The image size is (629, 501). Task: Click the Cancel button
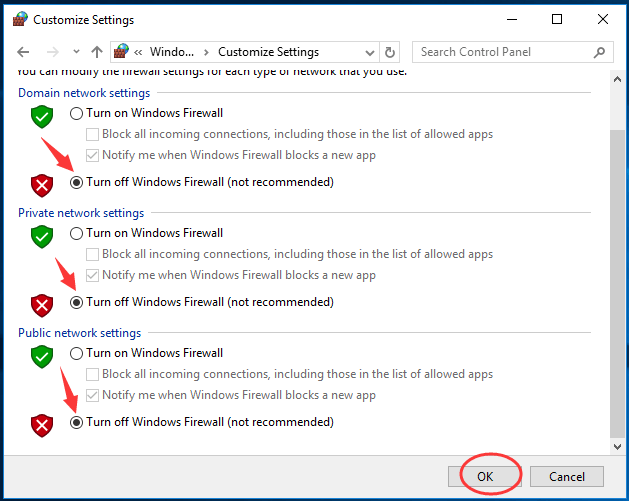[566, 477]
